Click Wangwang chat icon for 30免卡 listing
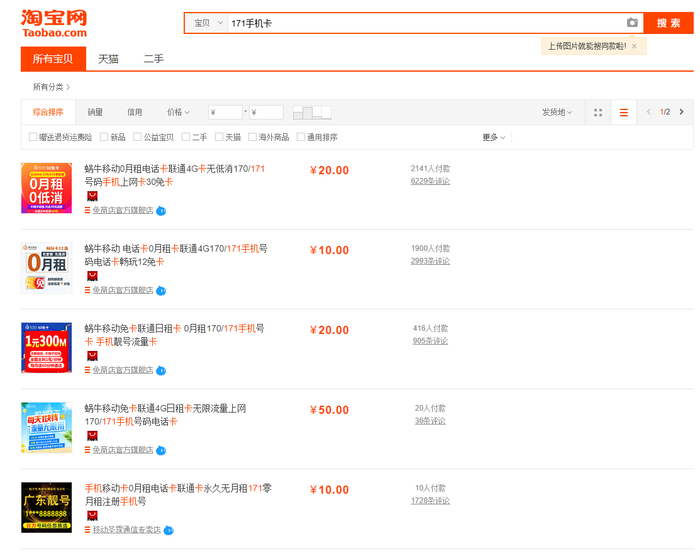This screenshot has width=700, height=556. click(161, 211)
